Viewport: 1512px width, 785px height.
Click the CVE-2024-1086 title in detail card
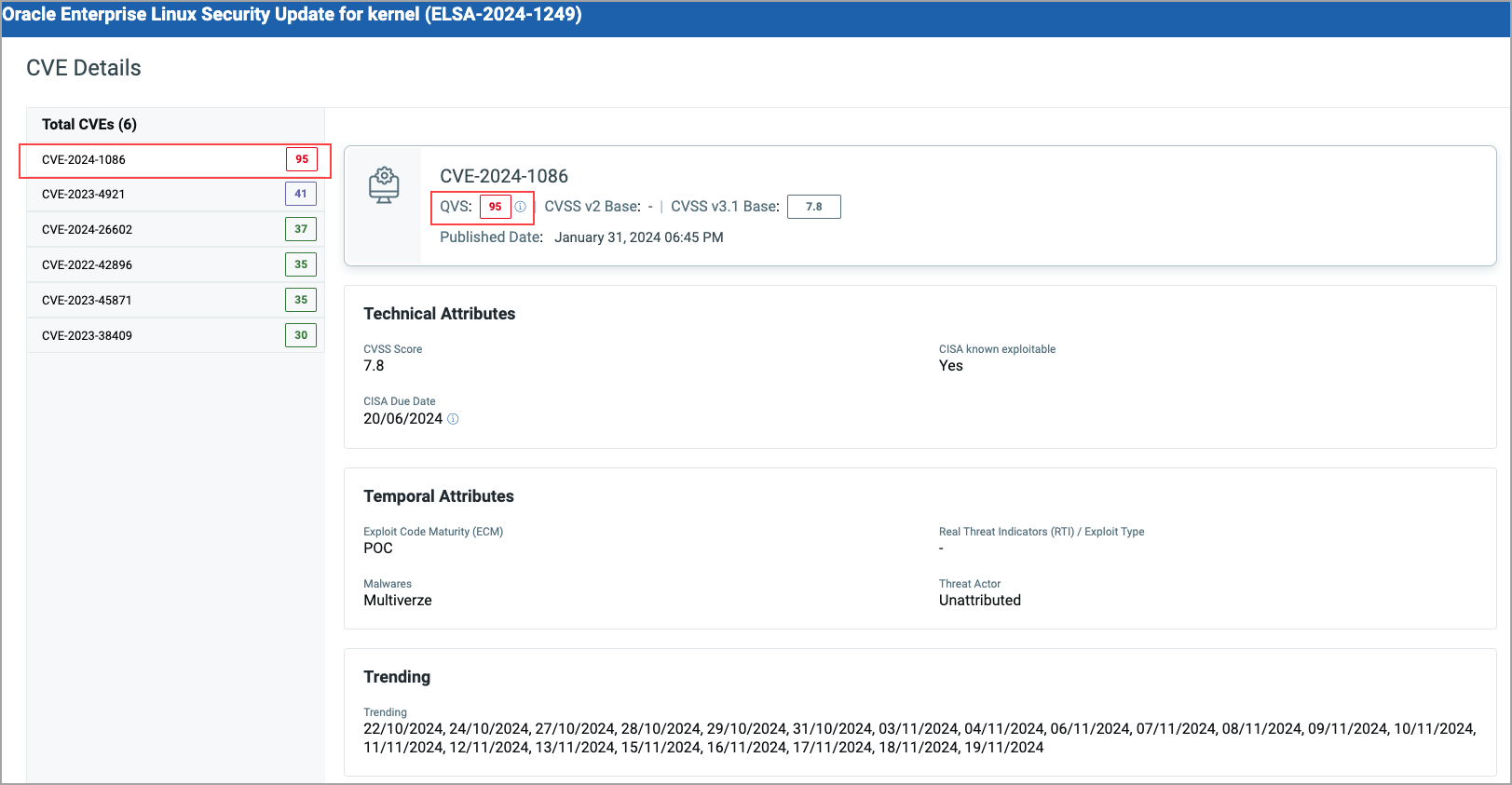504,176
